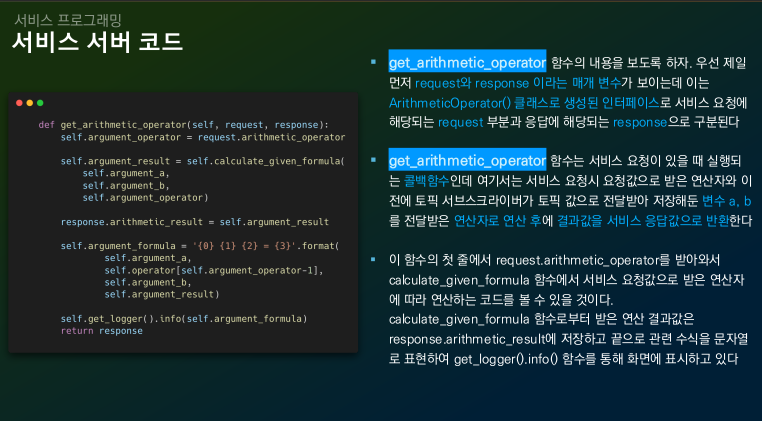
Task: Click the yellow minimize dot on code window
Action: click(30, 103)
